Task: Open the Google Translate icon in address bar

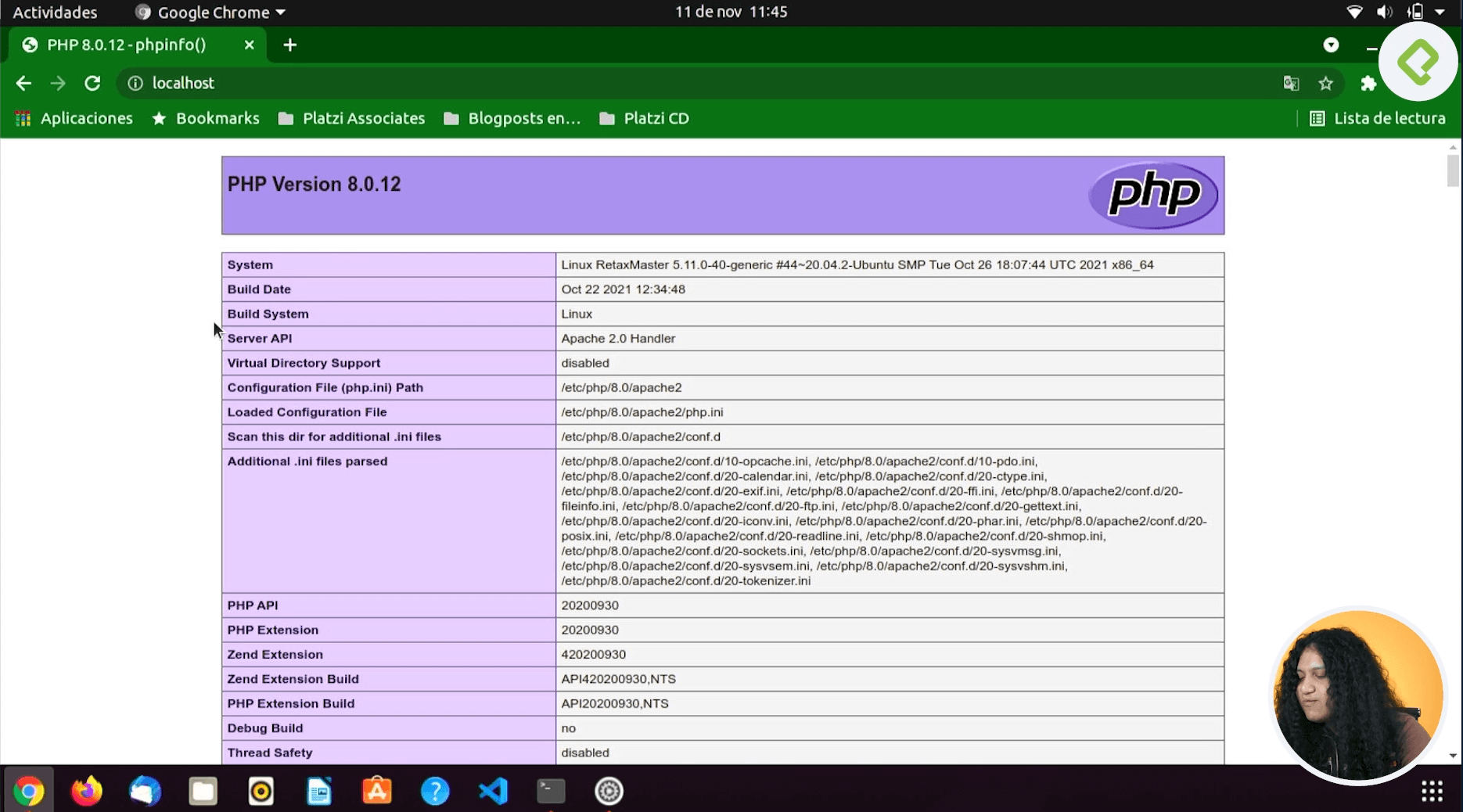Action: pos(1291,83)
